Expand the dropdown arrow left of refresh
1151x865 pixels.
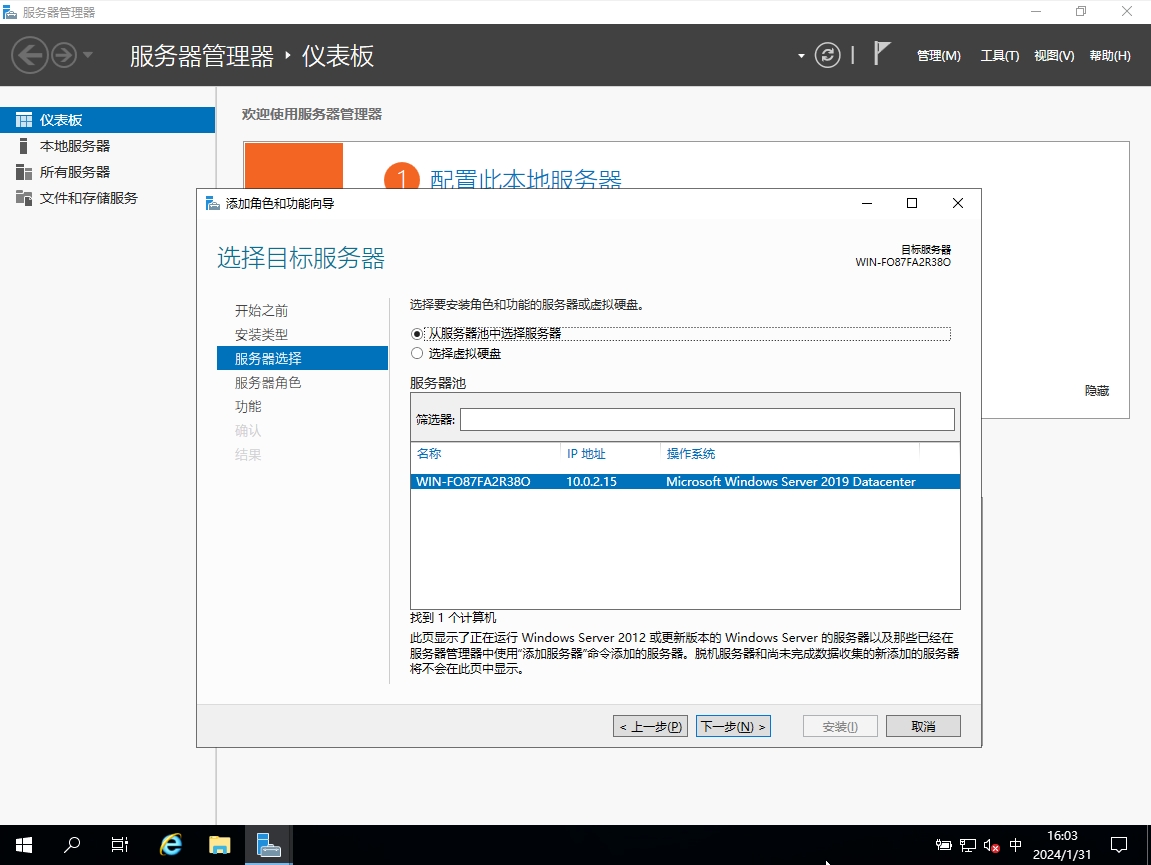coord(801,56)
